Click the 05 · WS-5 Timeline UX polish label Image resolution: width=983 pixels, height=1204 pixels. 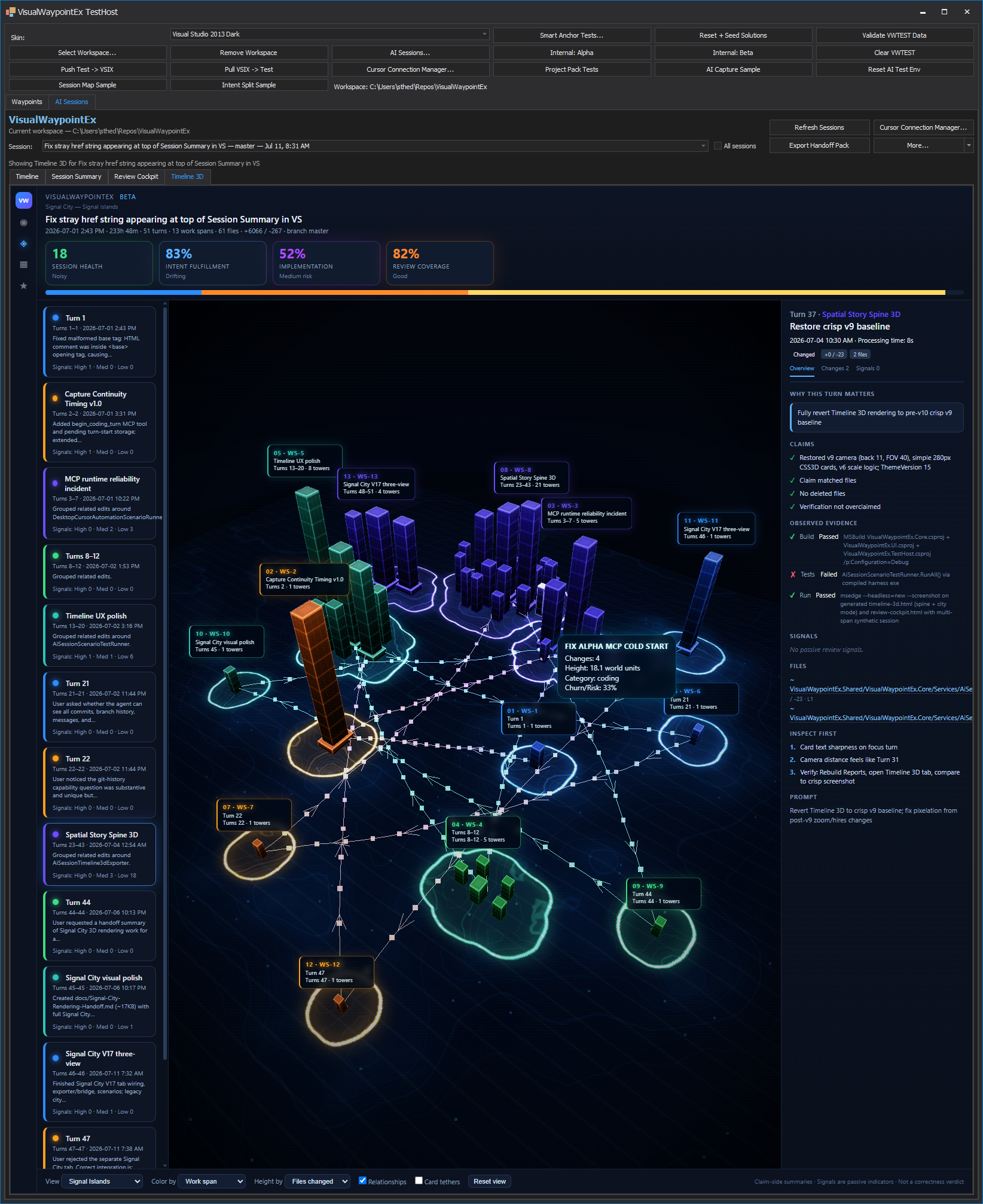point(304,461)
